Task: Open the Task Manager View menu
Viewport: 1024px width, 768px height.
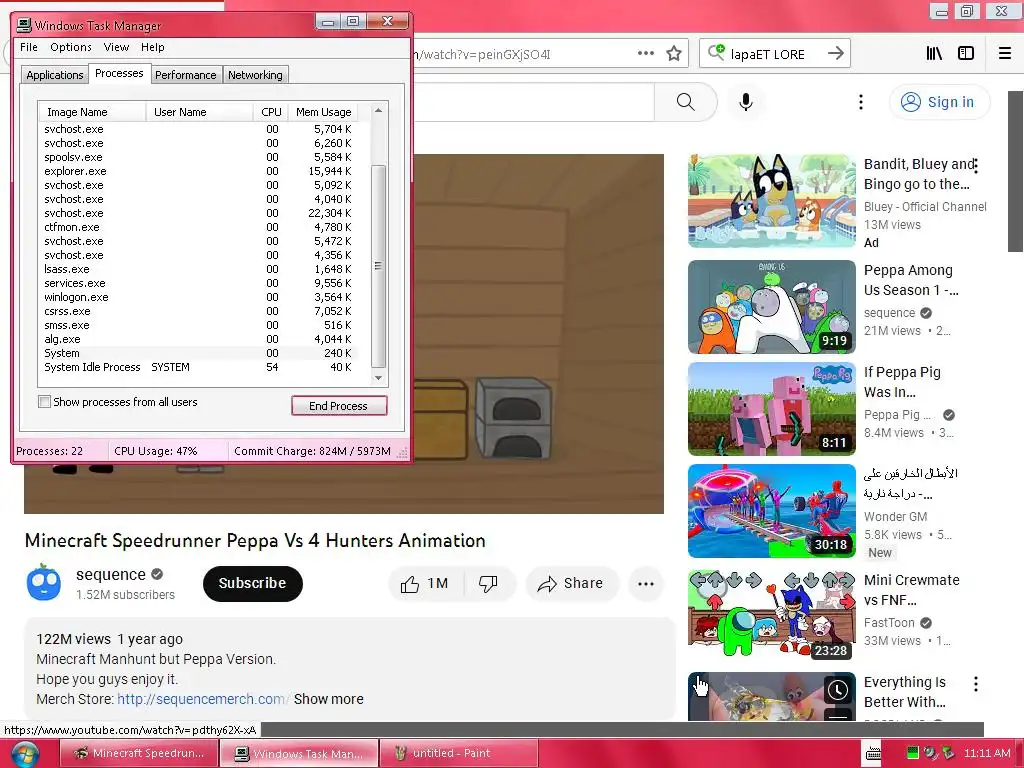Action: (116, 47)
